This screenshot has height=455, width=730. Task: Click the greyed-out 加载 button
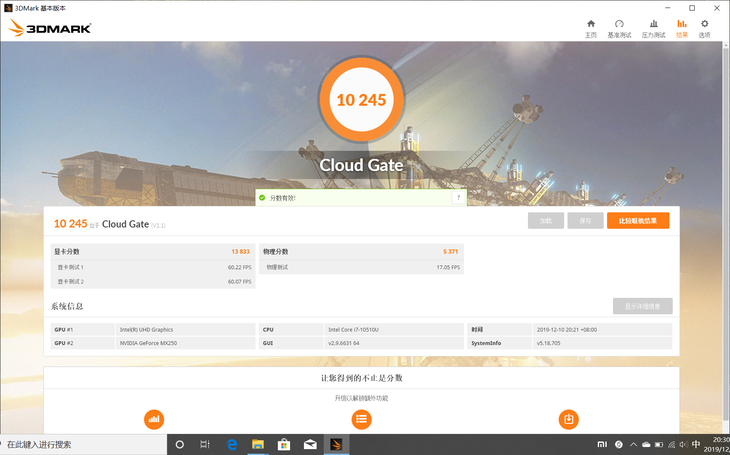tap(546, 221)
